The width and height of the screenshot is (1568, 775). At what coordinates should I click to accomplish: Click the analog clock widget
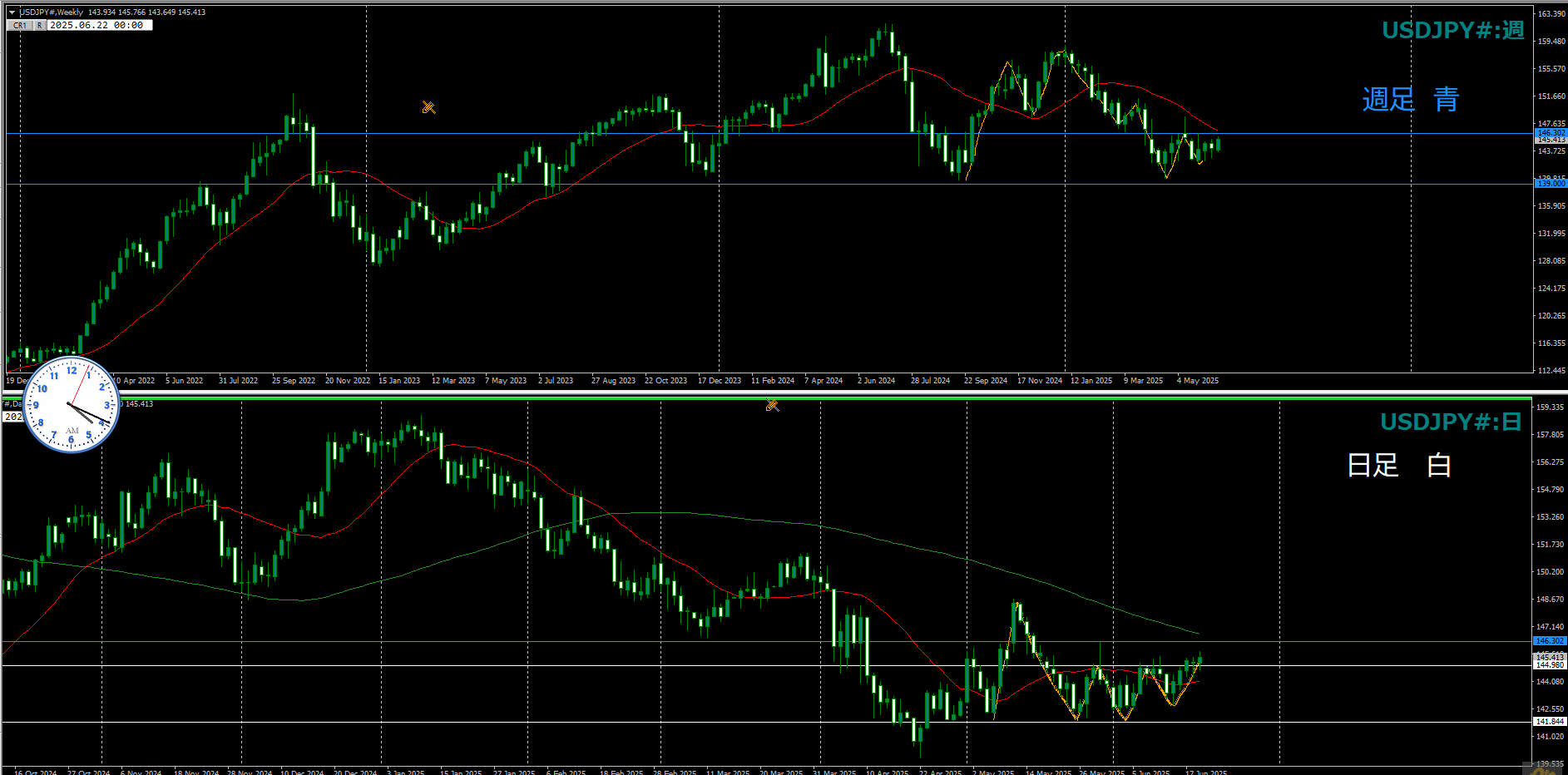72,405
